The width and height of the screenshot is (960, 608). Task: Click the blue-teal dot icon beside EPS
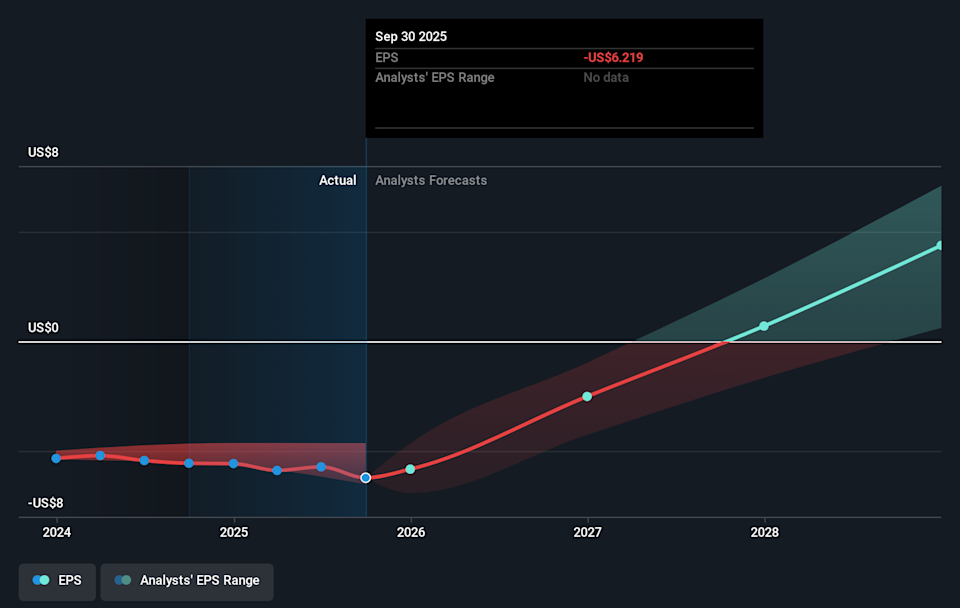[x=41, y=581]
